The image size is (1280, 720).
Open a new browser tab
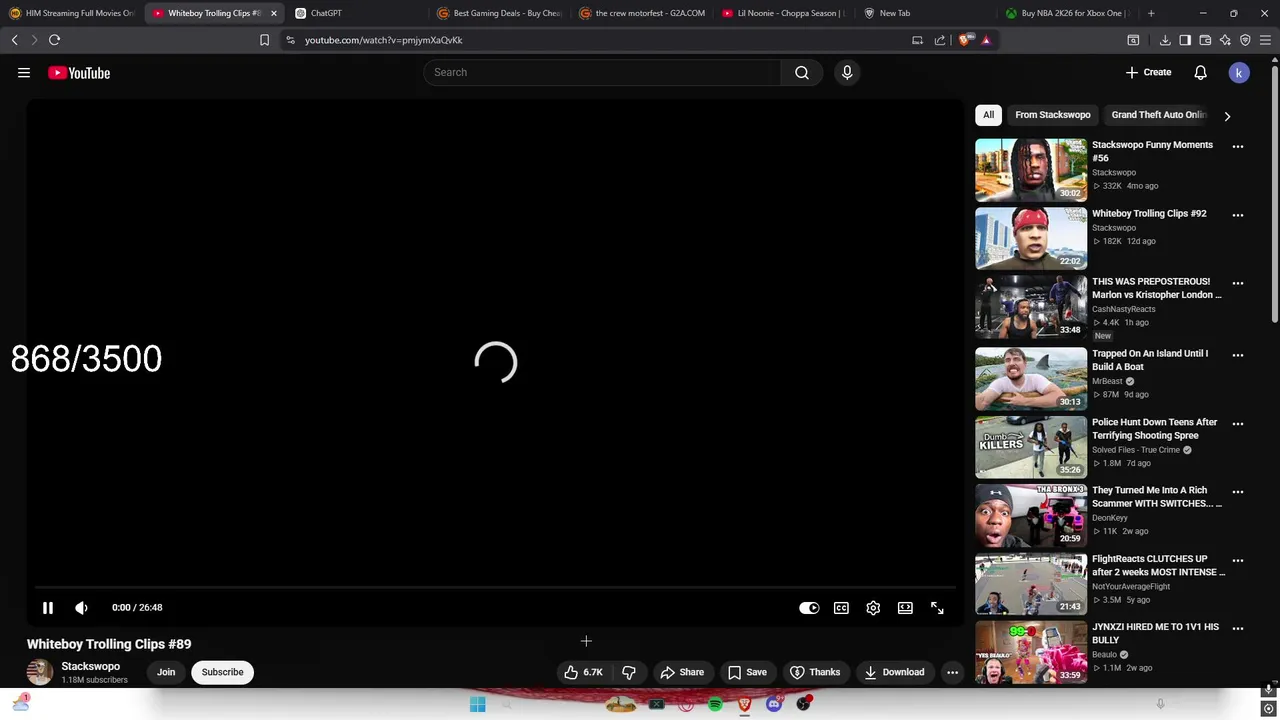pos(1151,13)
